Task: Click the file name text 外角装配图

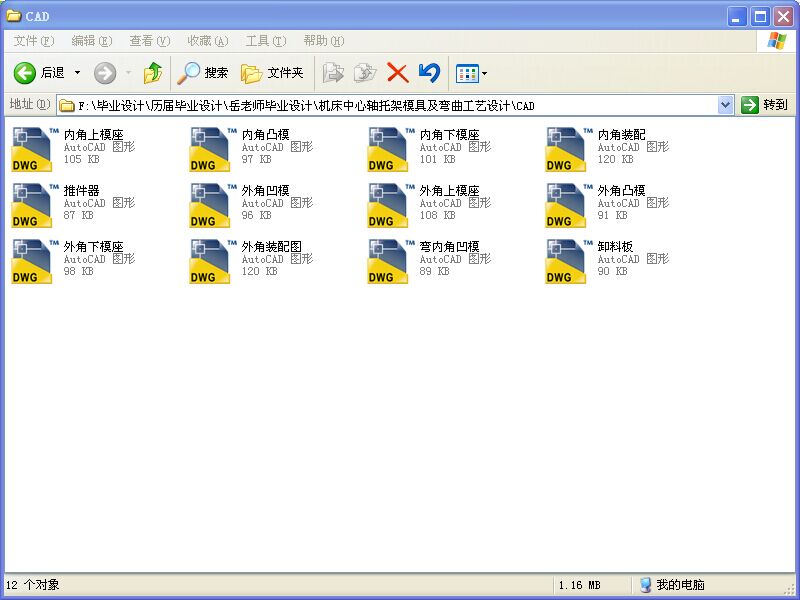Action: tap(272, 247)
